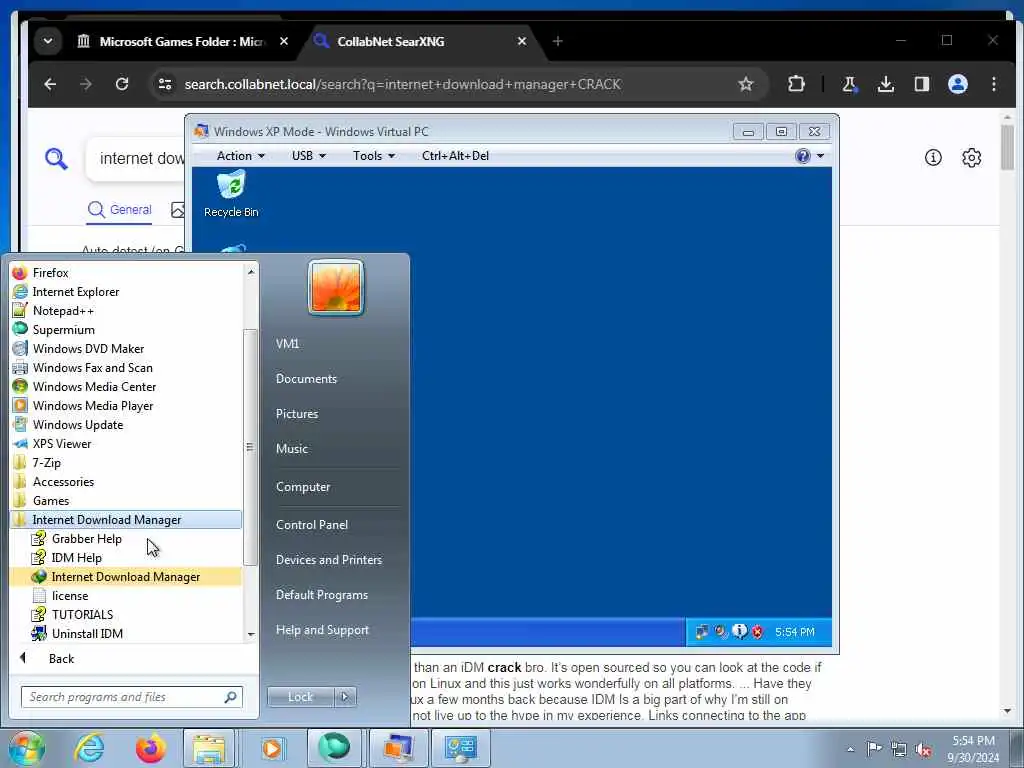Select the General search category tab
This screenshot has width=1024, height=768.
[120, 210]
